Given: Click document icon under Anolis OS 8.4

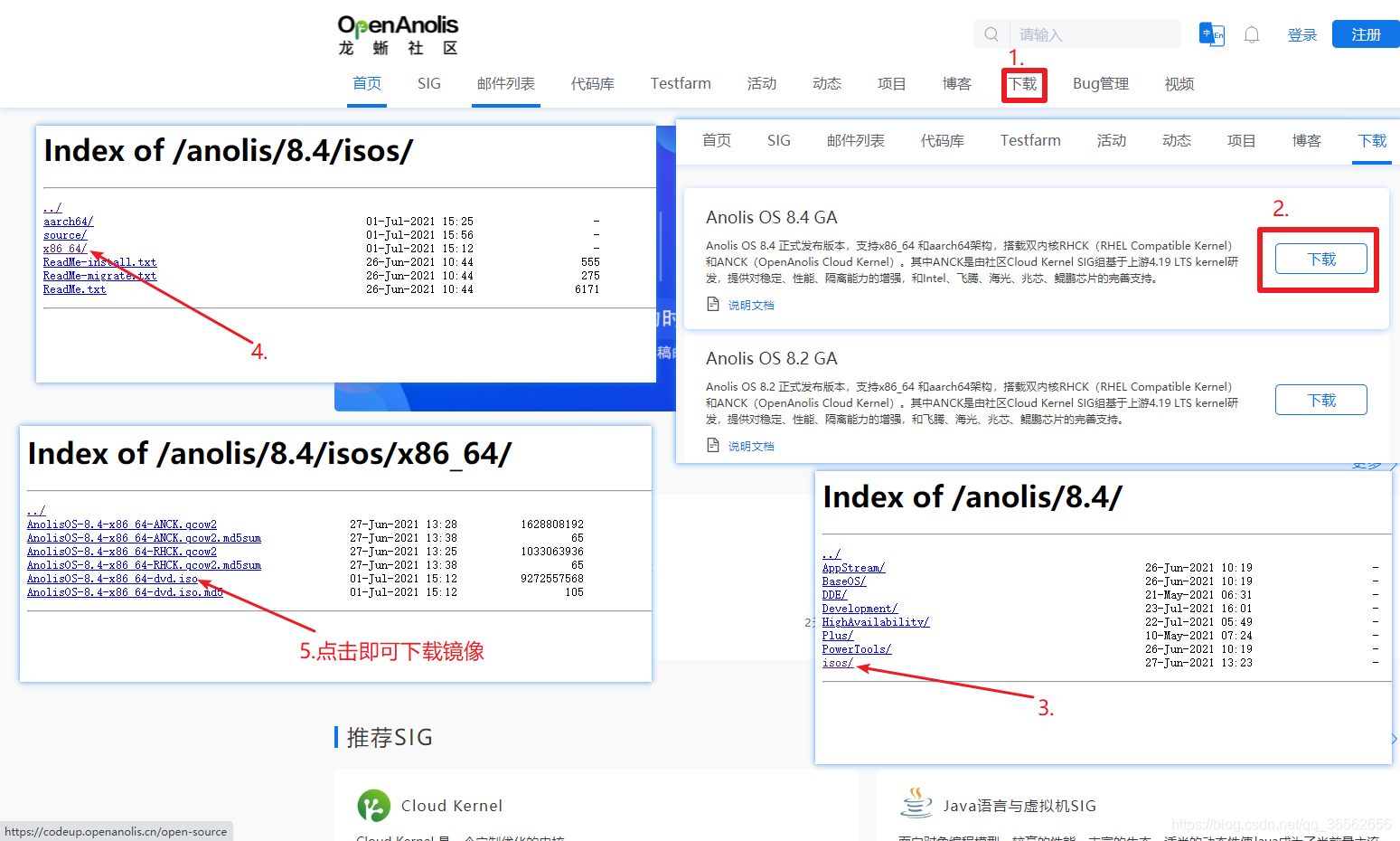Looking at the screenshot, I should click(713, 304).
